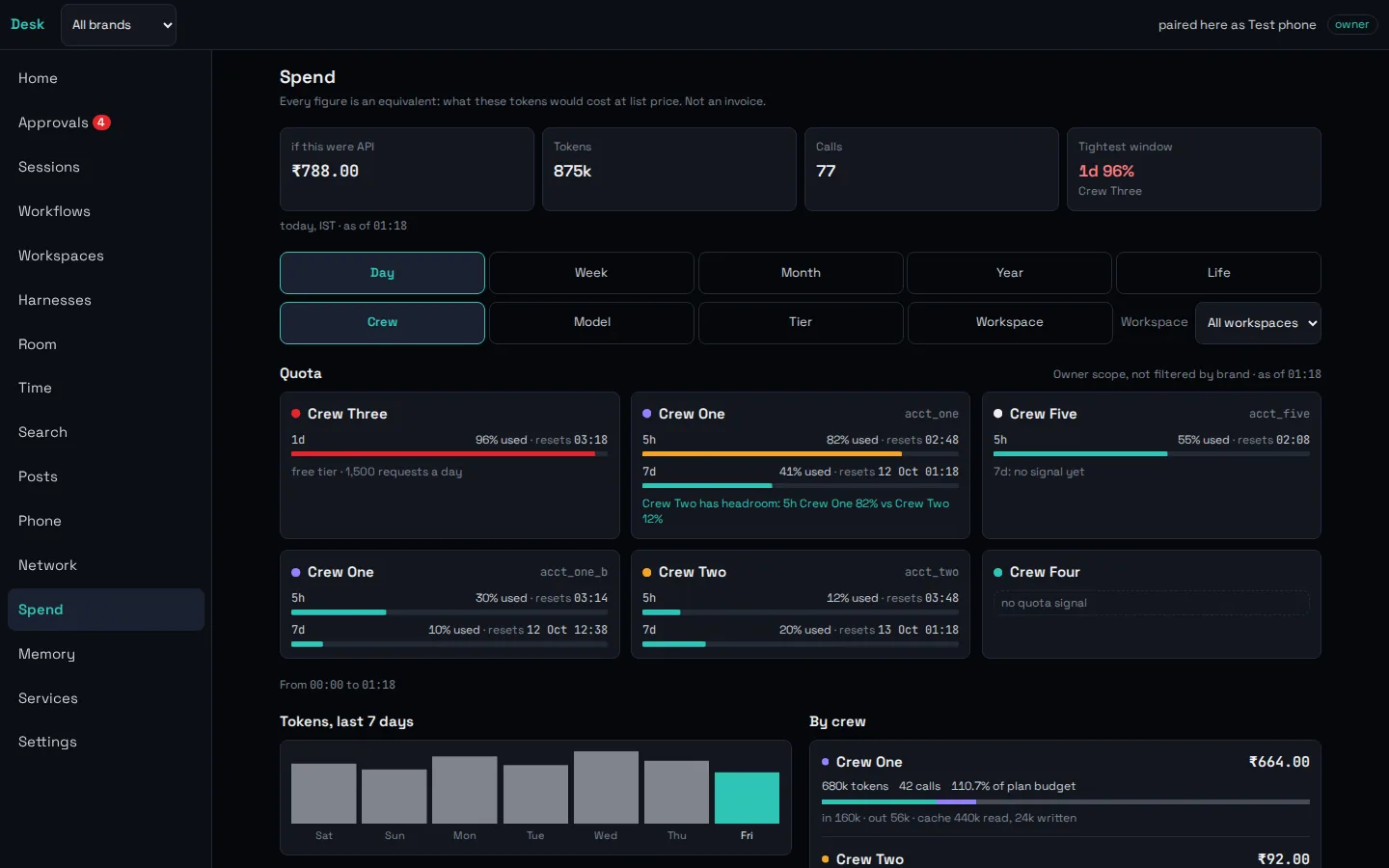Group spend by Model

591,322
